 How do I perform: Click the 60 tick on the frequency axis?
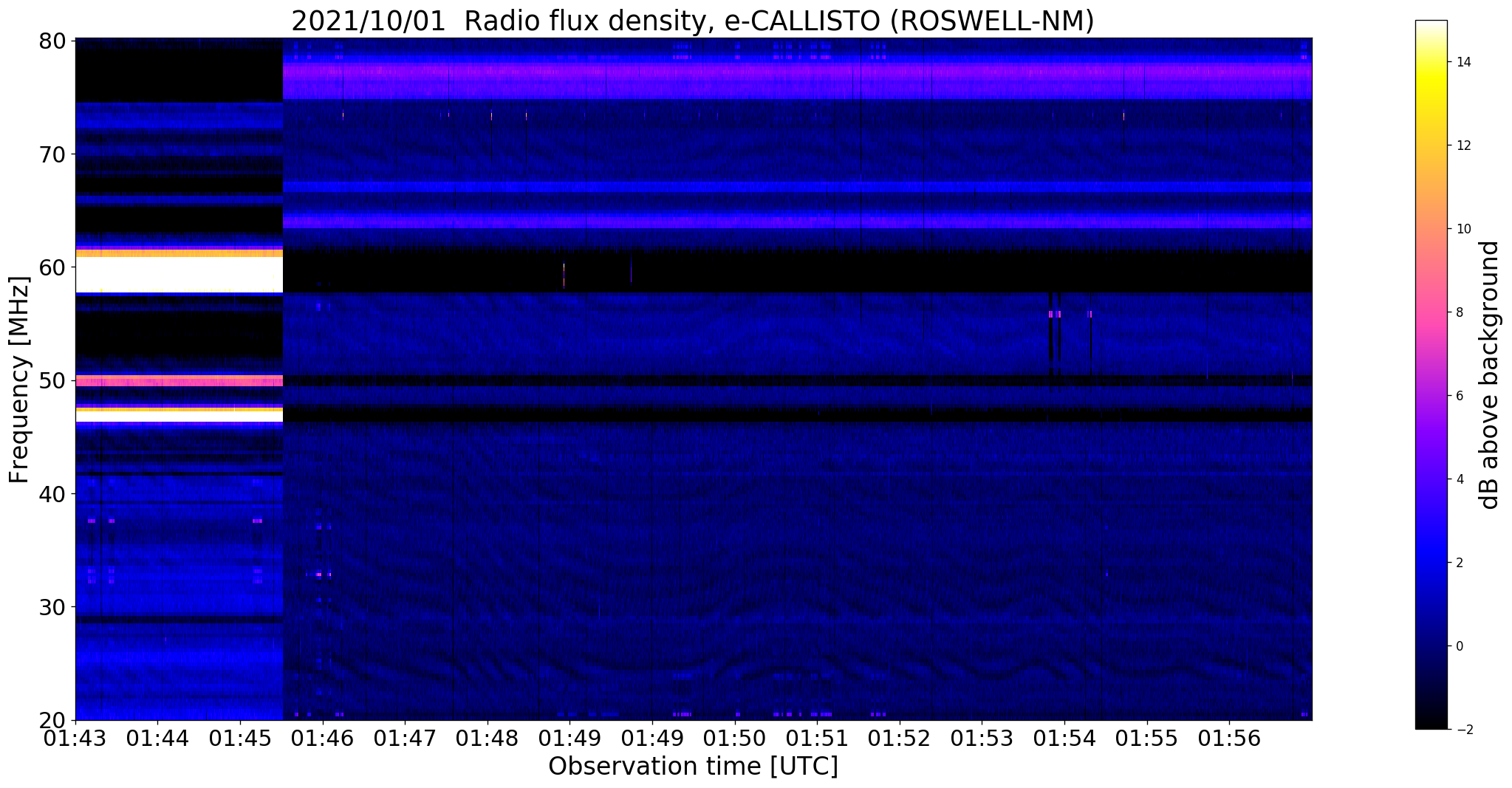53,267
